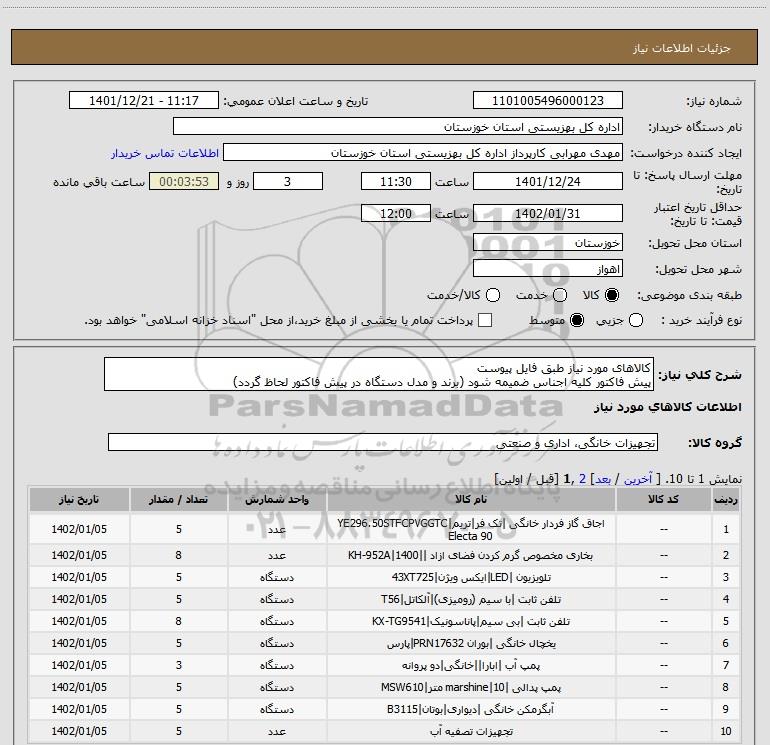Click quantity 3 in the پمپ آب row

(x=179, y=665)
